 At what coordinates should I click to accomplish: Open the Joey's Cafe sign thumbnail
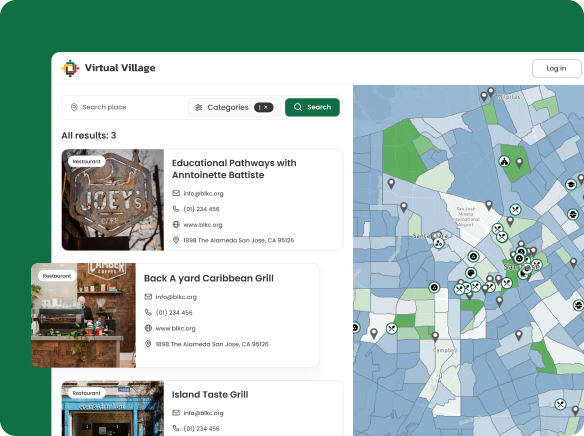click(x=113, y=200)
